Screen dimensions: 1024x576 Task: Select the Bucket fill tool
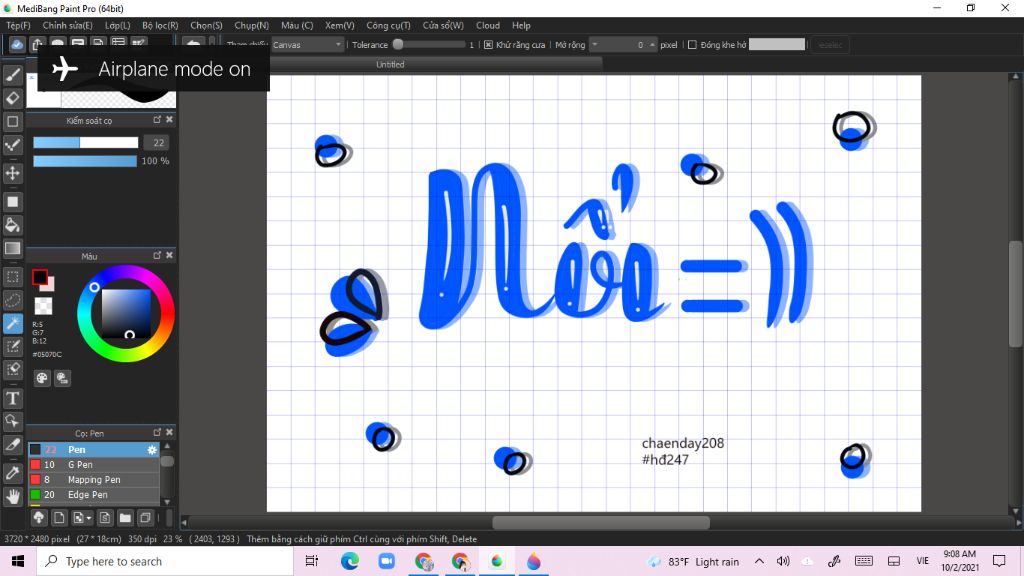tap(12, 225)
